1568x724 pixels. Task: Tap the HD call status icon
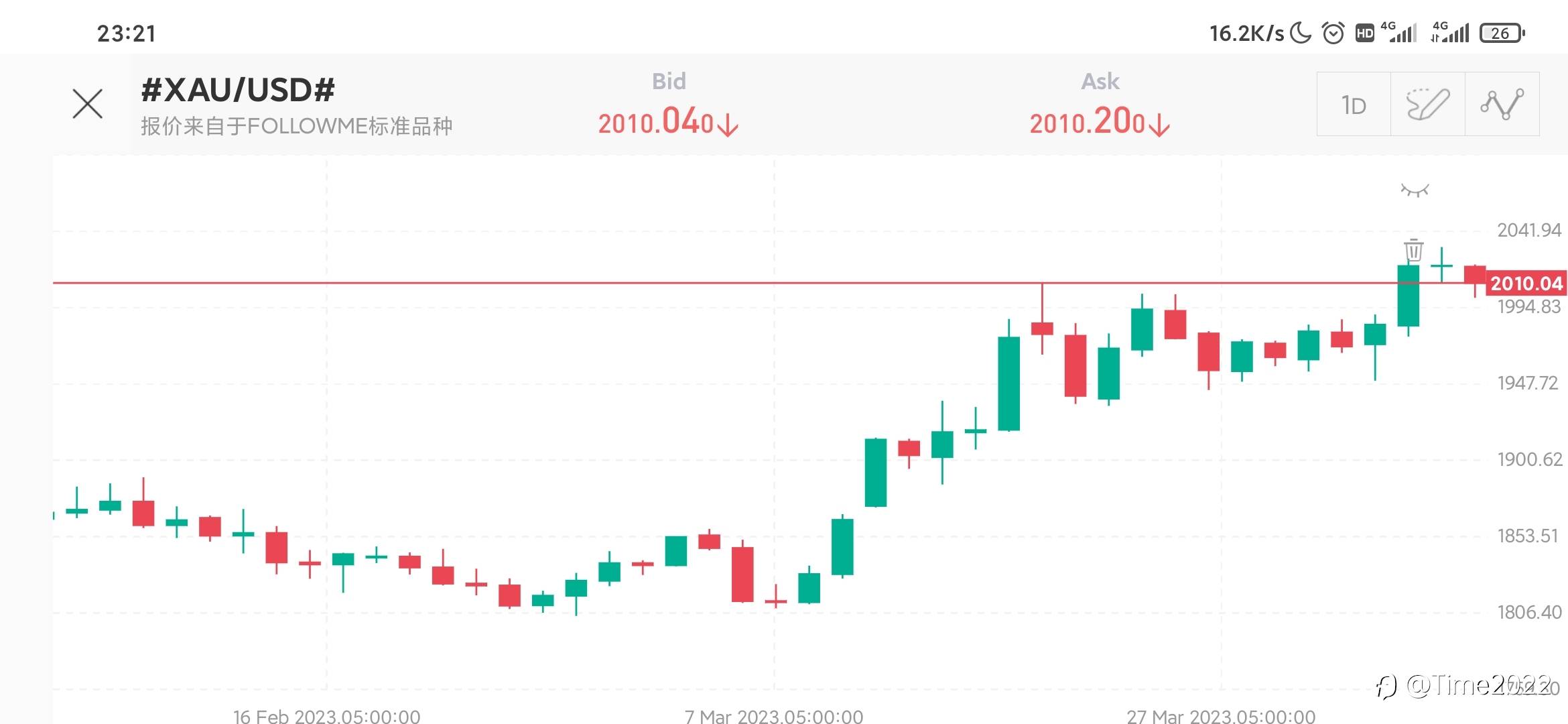tap(1364, 33)
